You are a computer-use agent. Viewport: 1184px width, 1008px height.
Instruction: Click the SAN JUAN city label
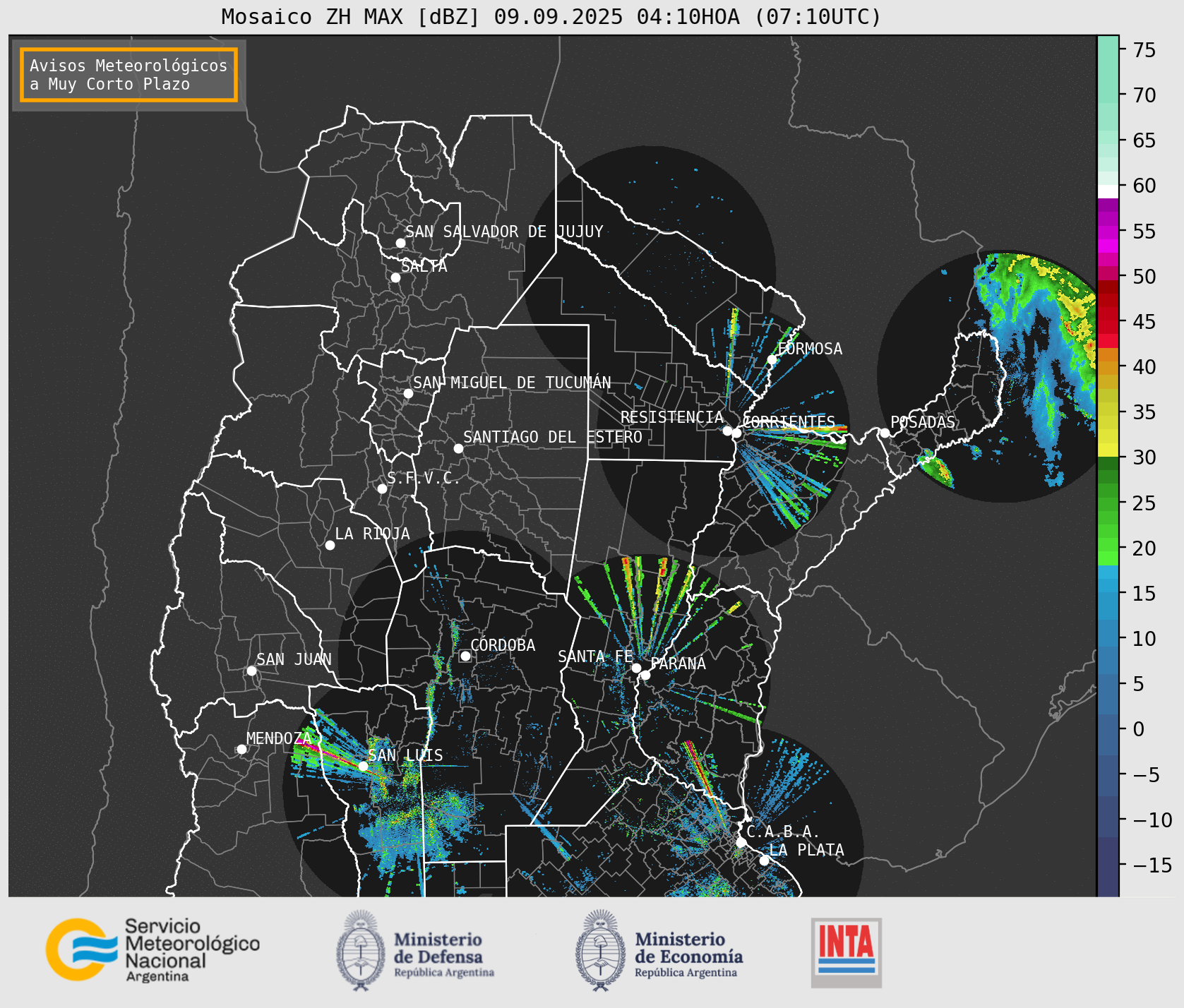(x=294, y=659)
